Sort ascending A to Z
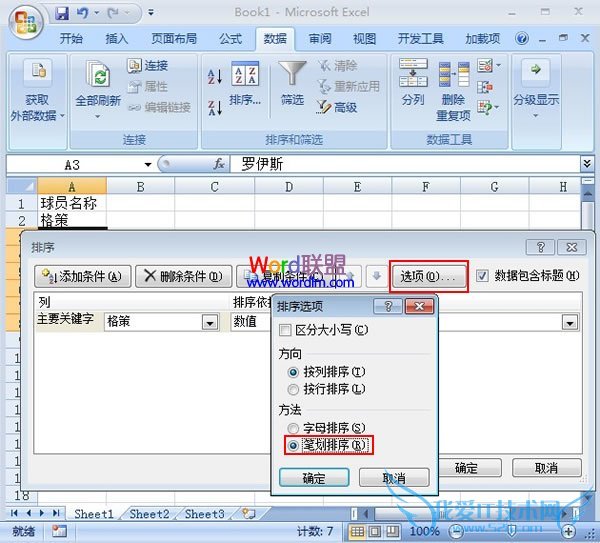Image resolution: width=600 pixels, height=543 pixels. [x=215, y=76]
